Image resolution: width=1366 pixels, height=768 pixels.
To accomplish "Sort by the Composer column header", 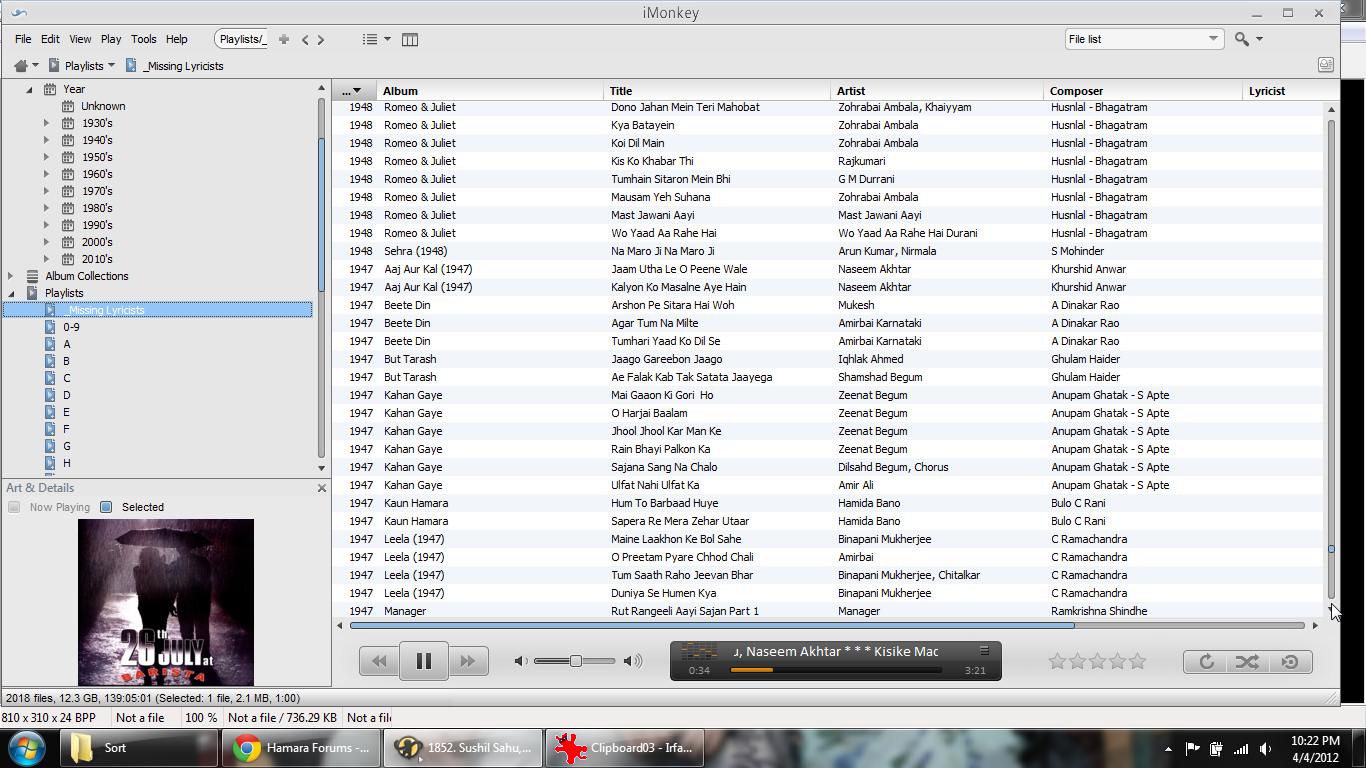I will pyautogui.click(x=1143, y=91).
